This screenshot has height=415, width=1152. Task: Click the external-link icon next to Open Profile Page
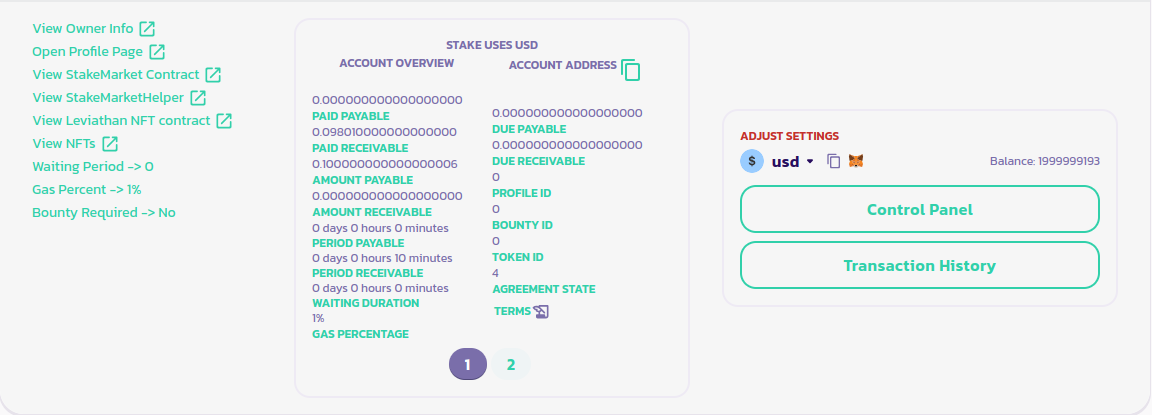(157, 51)
